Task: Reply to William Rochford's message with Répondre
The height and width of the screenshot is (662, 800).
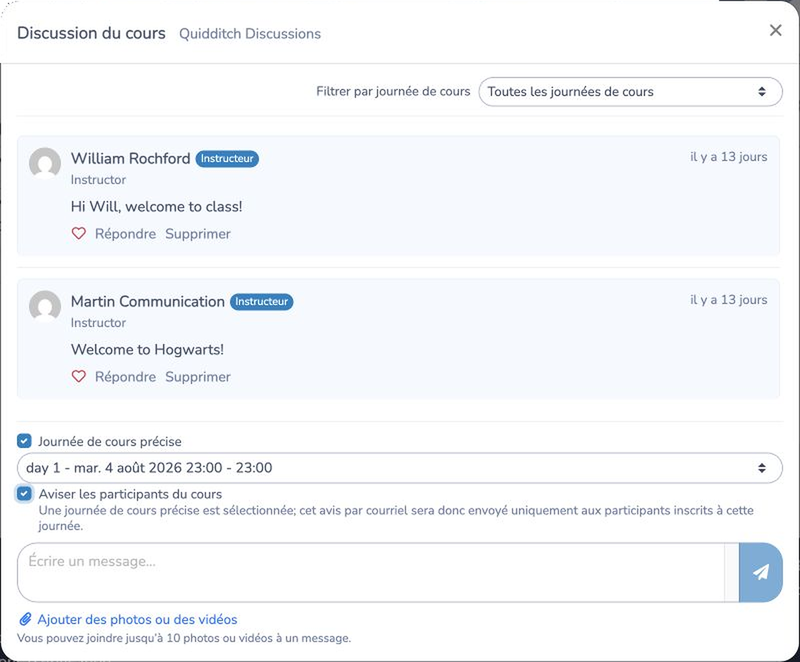Action: (126, 234)
